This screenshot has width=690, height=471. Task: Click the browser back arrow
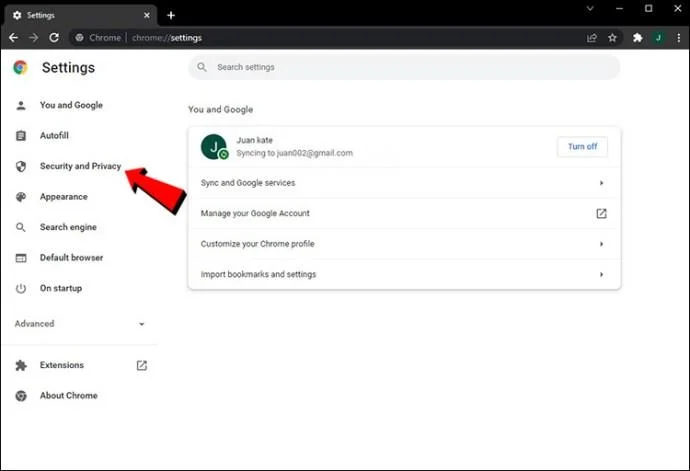point(13,38)
